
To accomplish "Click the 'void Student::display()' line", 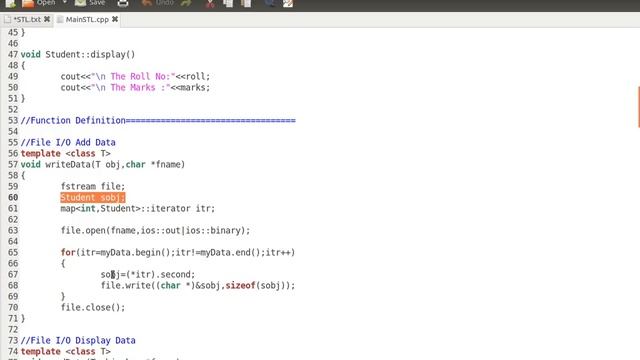I will point(78,55).
